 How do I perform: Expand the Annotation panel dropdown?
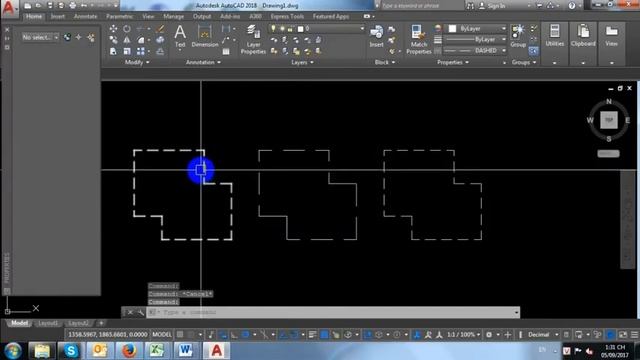click(203, 62)
